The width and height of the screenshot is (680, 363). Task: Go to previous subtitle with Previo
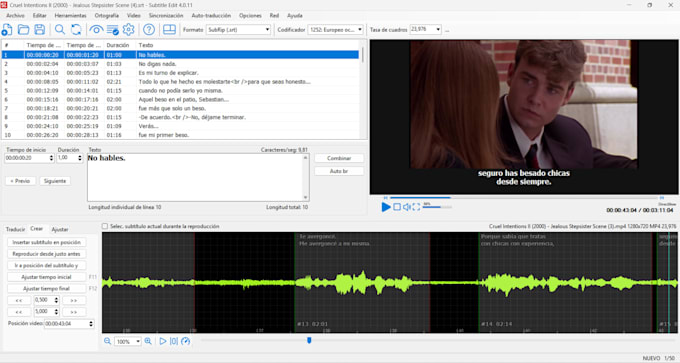click(20, 181)
